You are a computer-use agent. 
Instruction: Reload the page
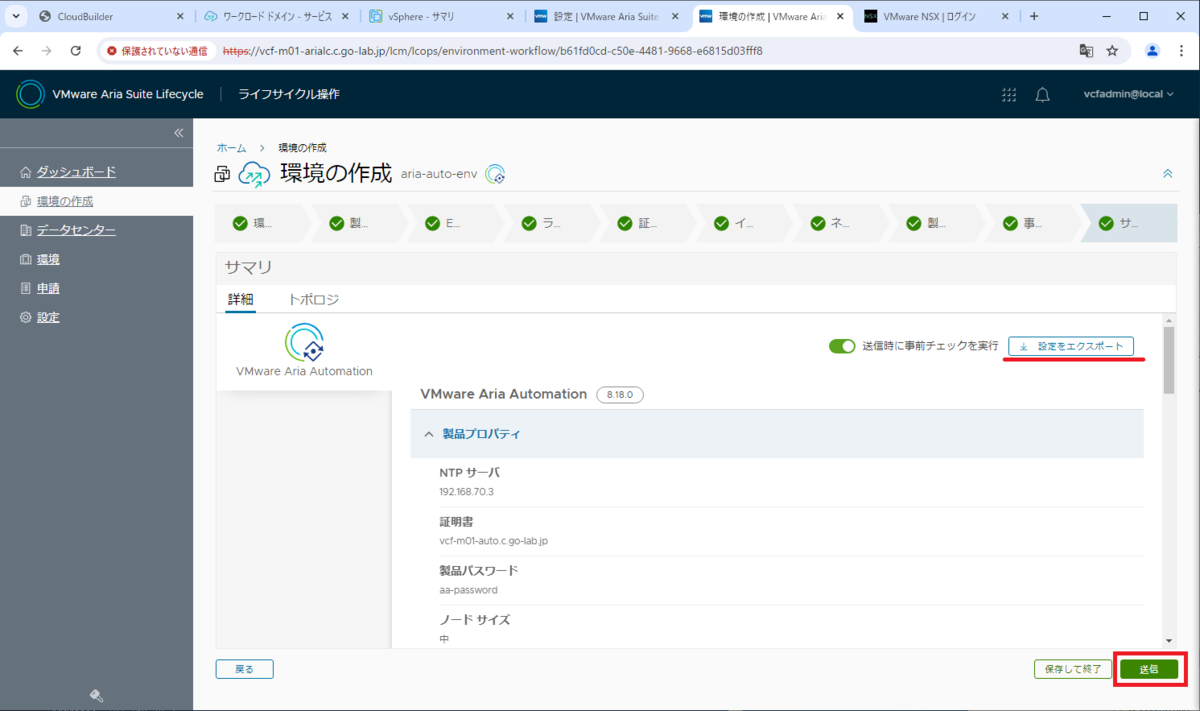[x=76, y=50]
